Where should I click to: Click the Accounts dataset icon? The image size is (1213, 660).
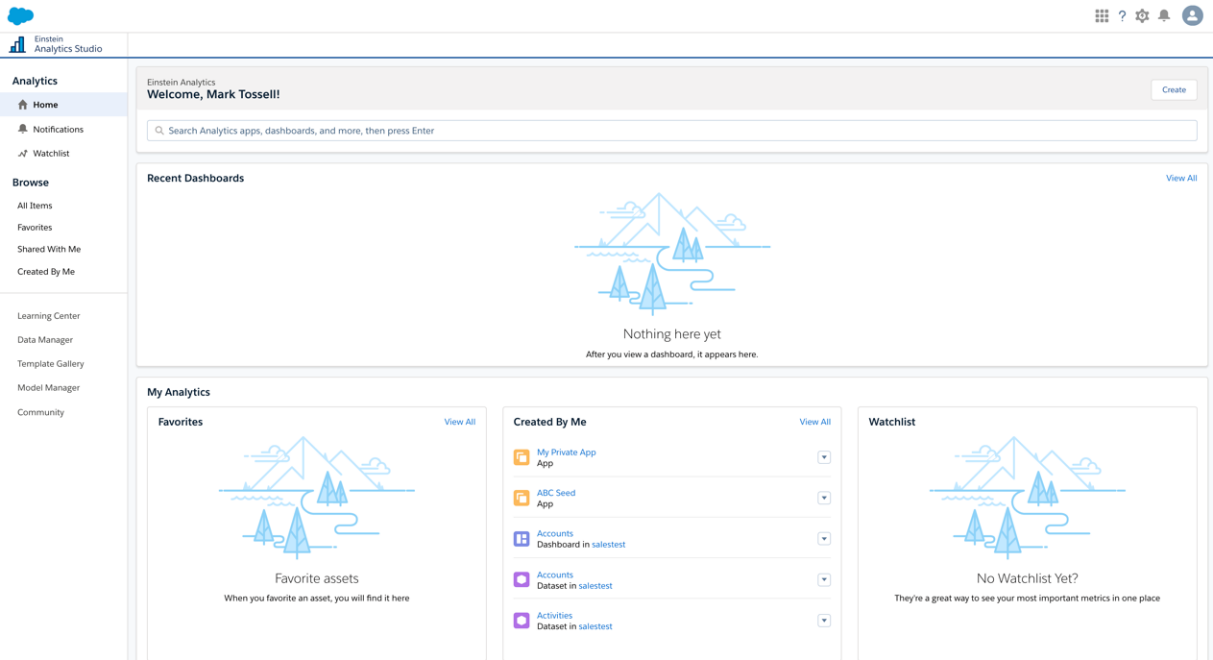pos(521,580)
